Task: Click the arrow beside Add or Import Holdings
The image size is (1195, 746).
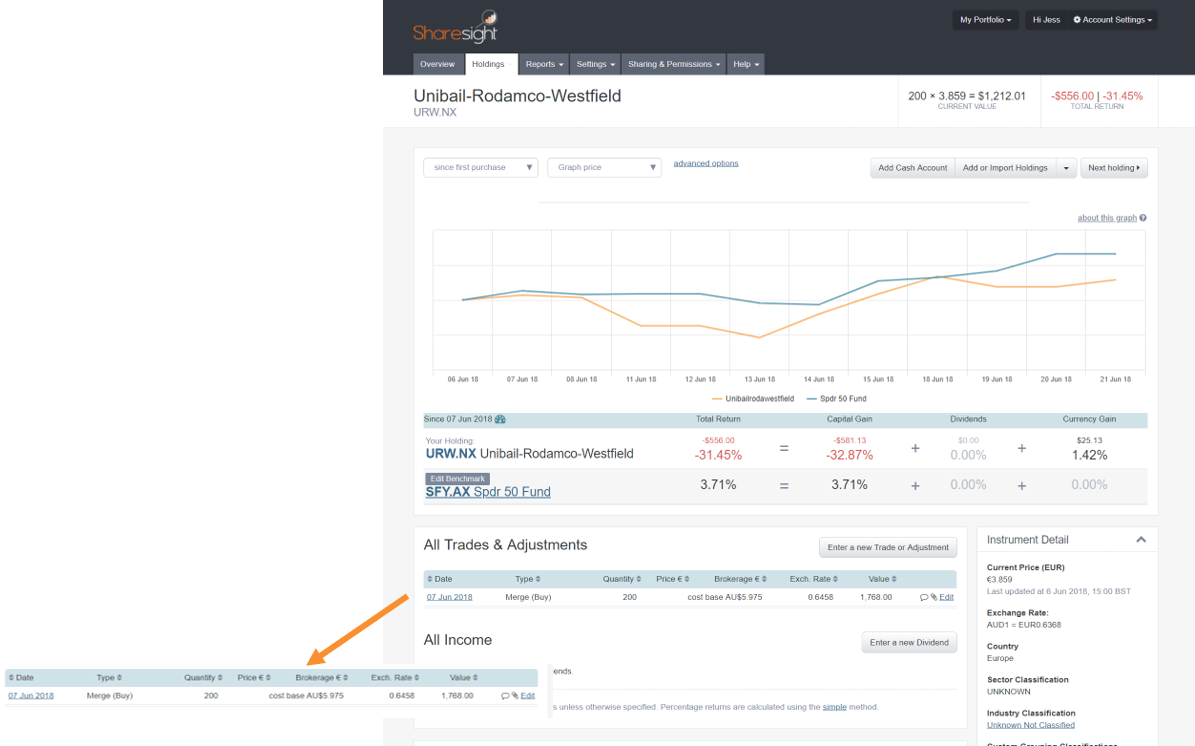Action: click(x=1066, y=168)
